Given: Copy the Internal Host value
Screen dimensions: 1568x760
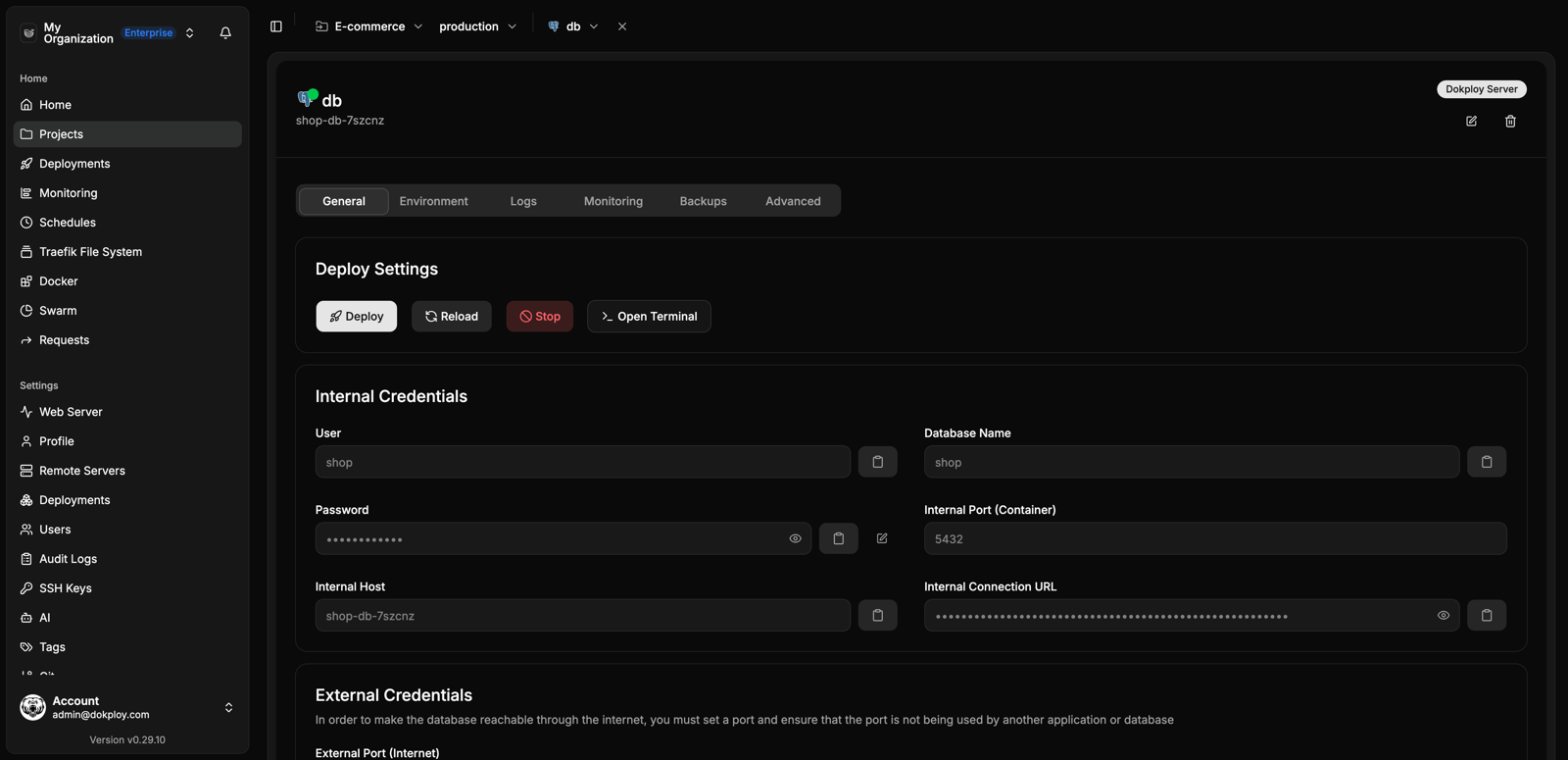Looking at the screenshot, I should (x=878, y=616).
